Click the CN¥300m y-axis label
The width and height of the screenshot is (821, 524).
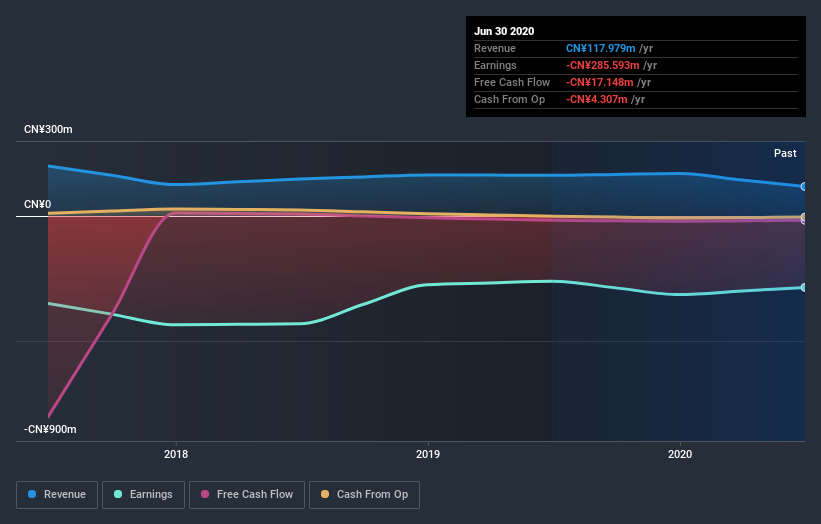48,129
